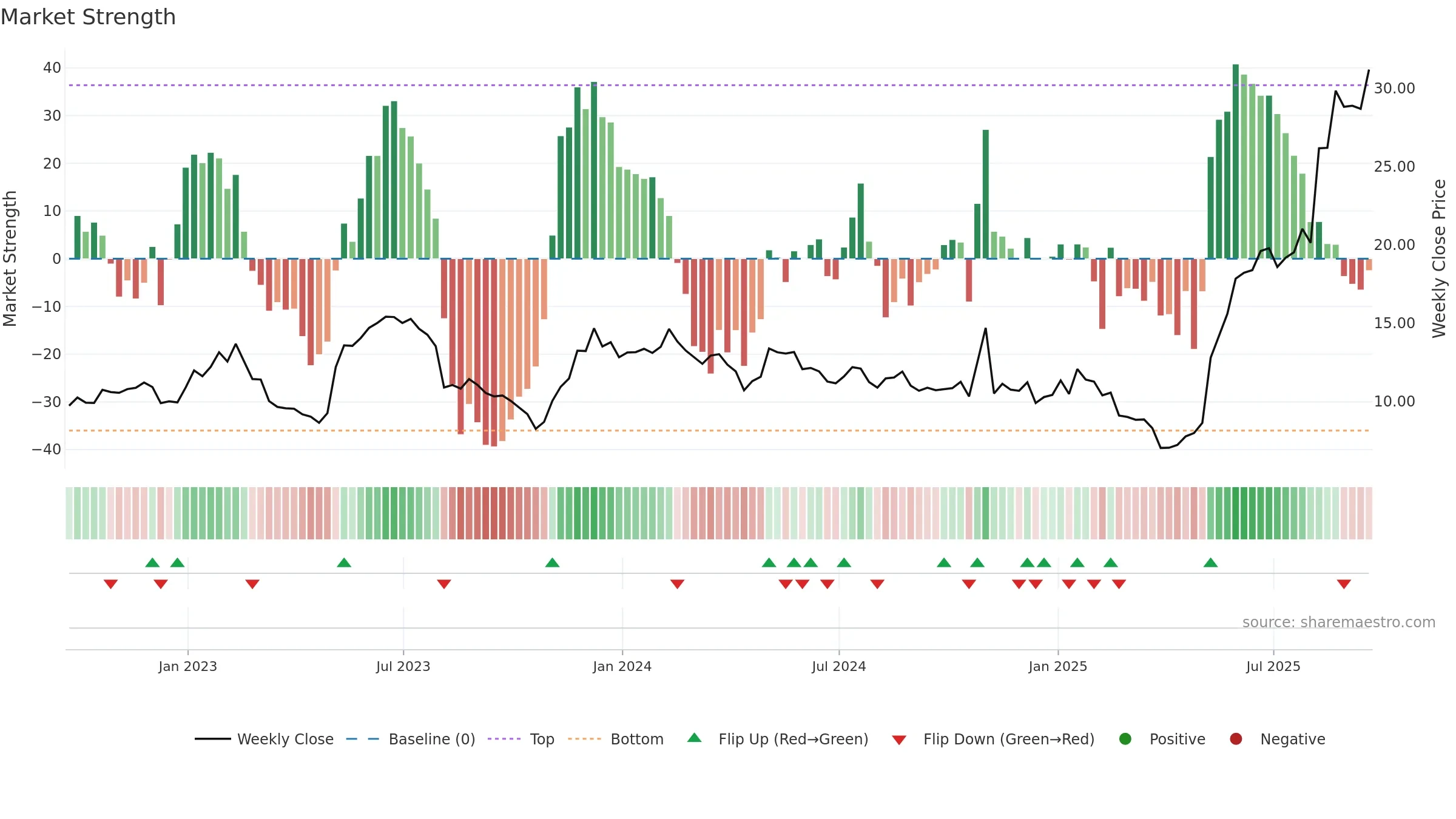1456x819 pixels.
Task: Click the tallest green bar above 40
Action: tap(1236, 161)
